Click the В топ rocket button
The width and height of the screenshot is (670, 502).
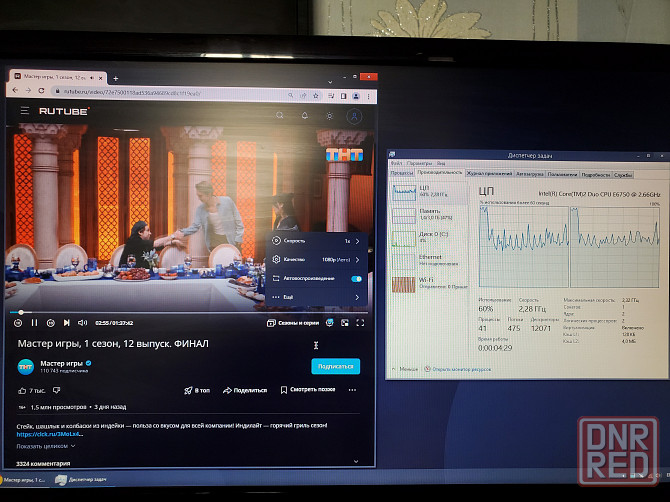click(197, 390)
